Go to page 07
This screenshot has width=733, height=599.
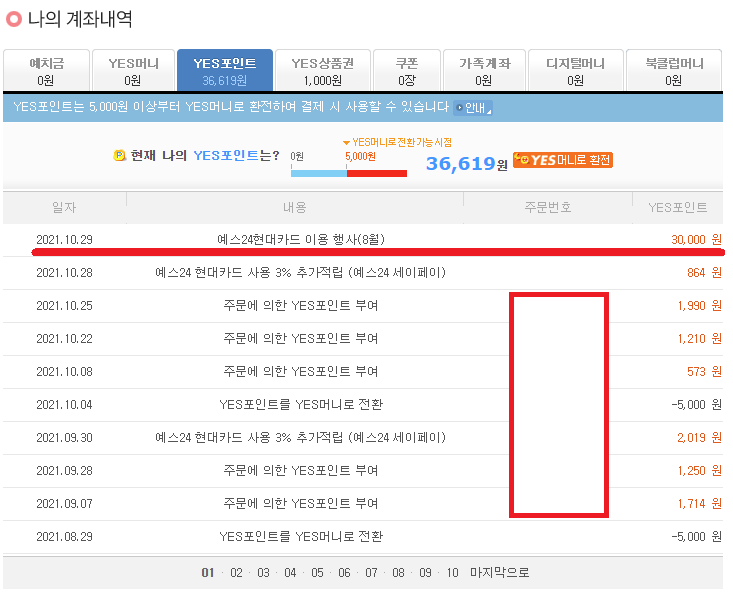371,573
